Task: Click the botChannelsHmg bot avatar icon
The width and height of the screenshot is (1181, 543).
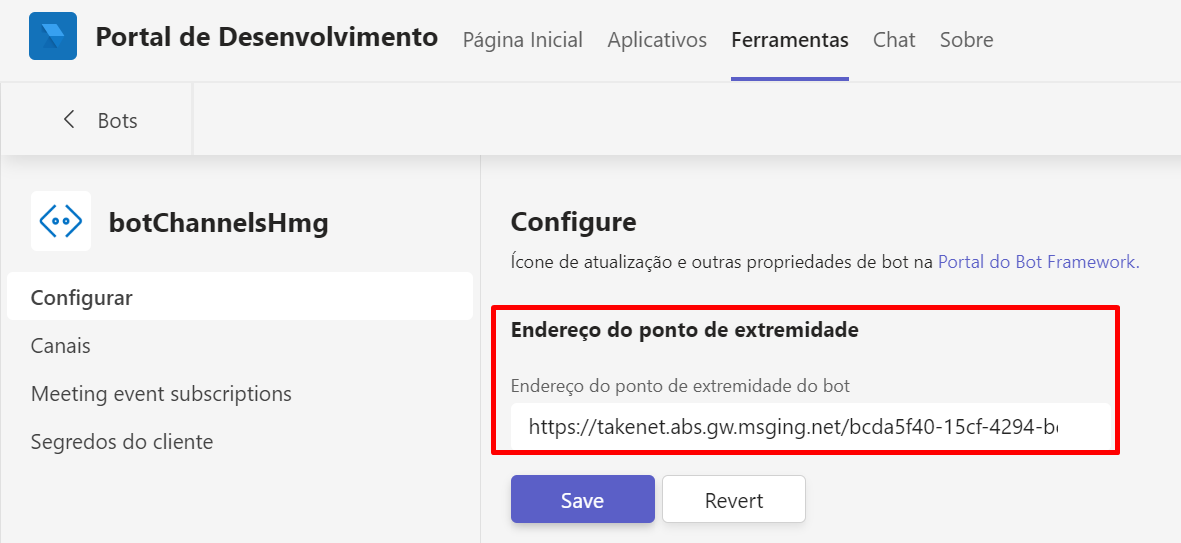Action: [61, 221]
